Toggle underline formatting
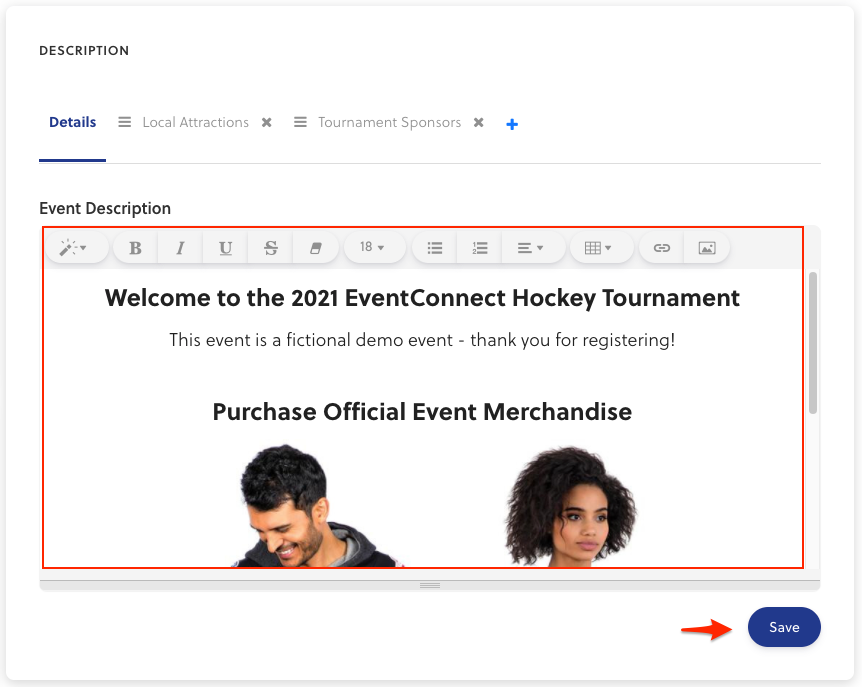Image resolution: width=862 pixels, height=687 pixels. tap(226, 248)
